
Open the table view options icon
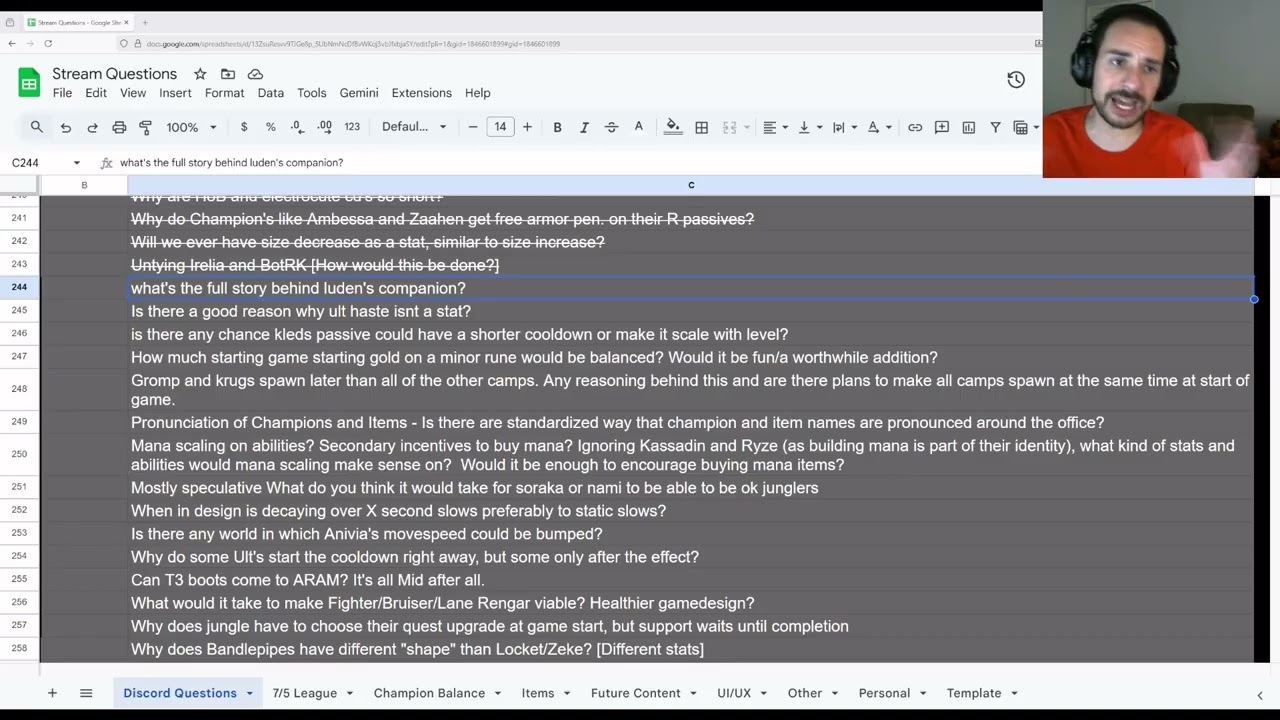(1021, 127)
